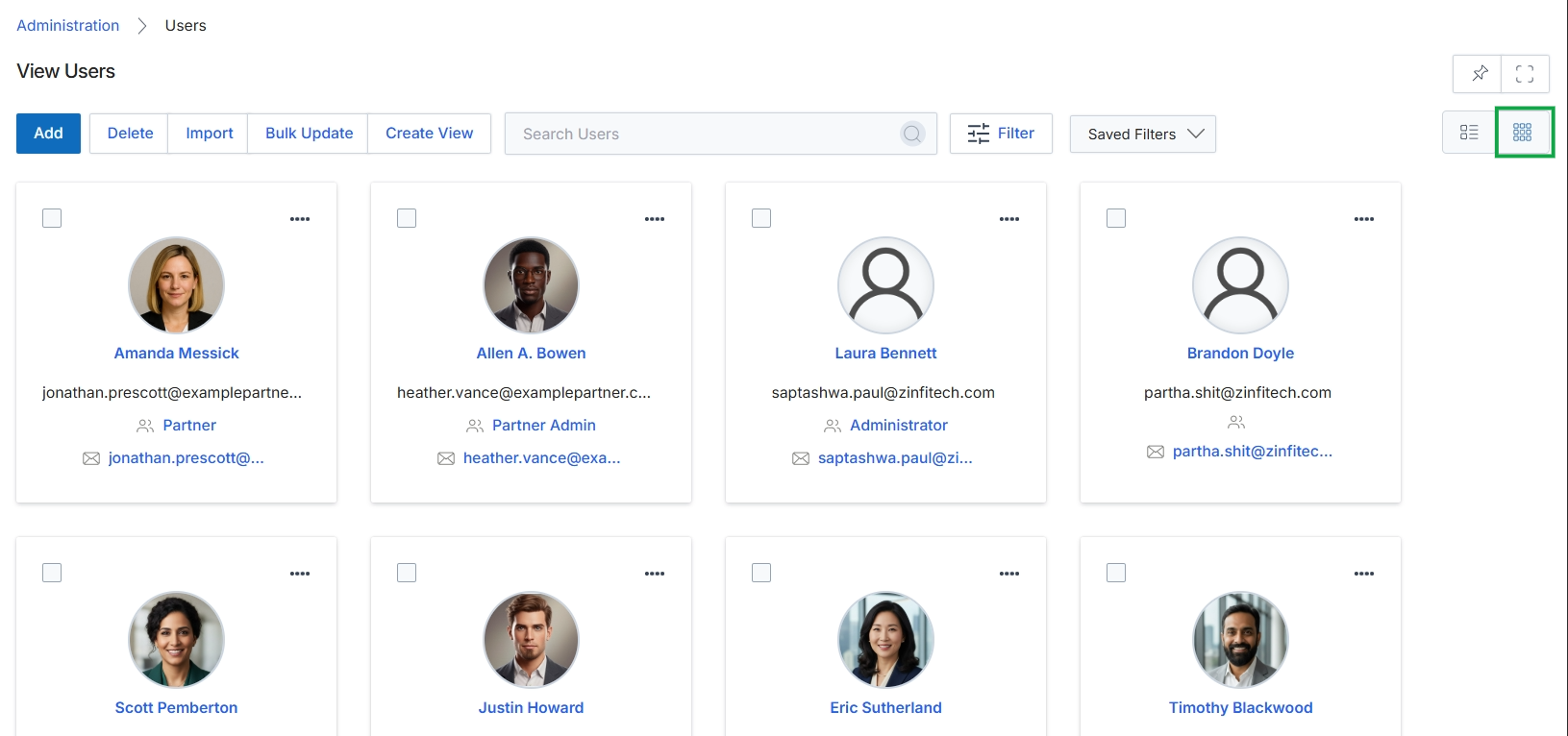Click text saptashwa.paul@zinfitech.com
The width and height of the screenshot is (1568, 736).
tap(884, 393)
